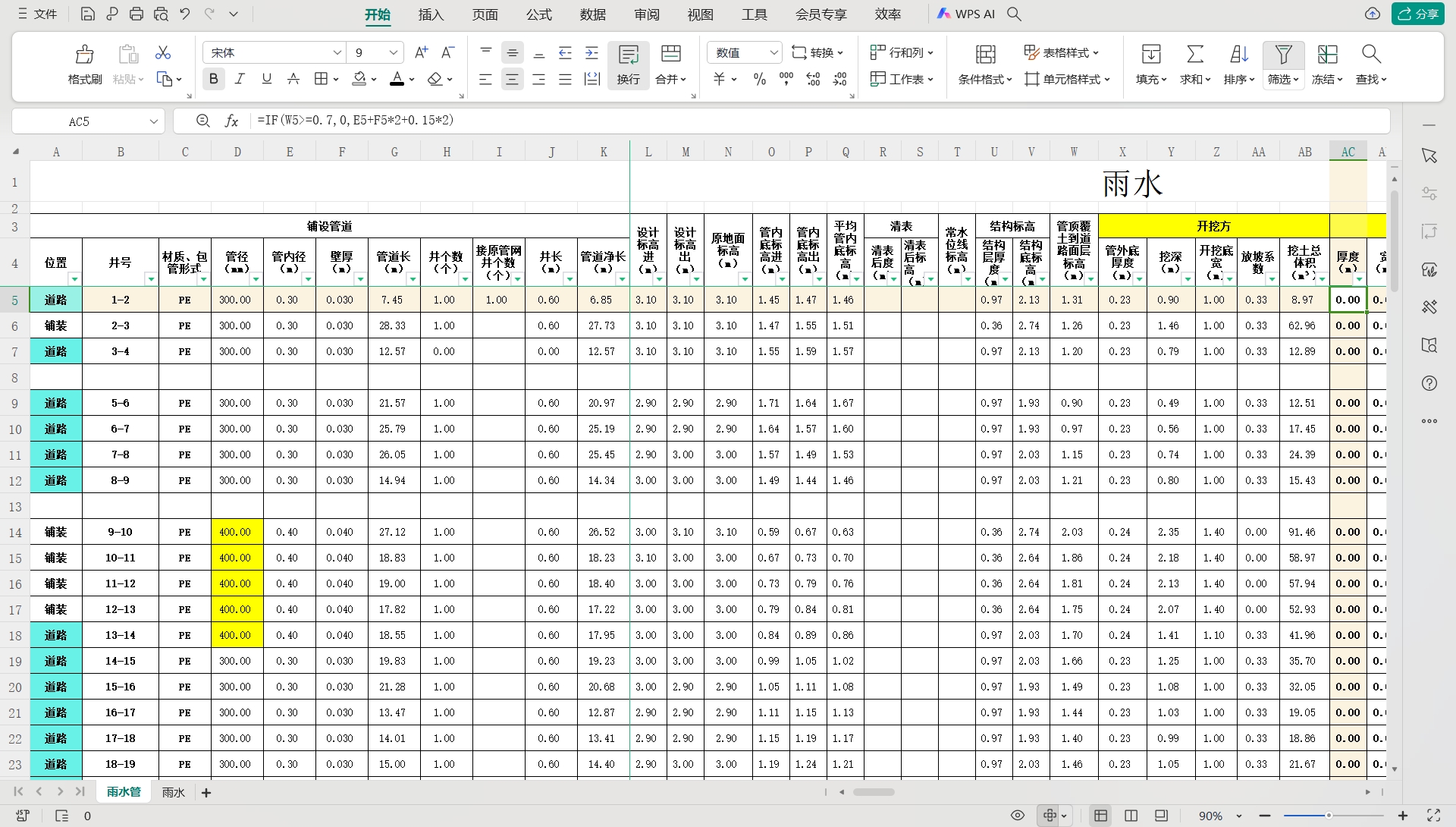This screenshot has width=1456, height=827.
Task: Click the Print icon in quick access bar
Action: [x=136, y=14]
